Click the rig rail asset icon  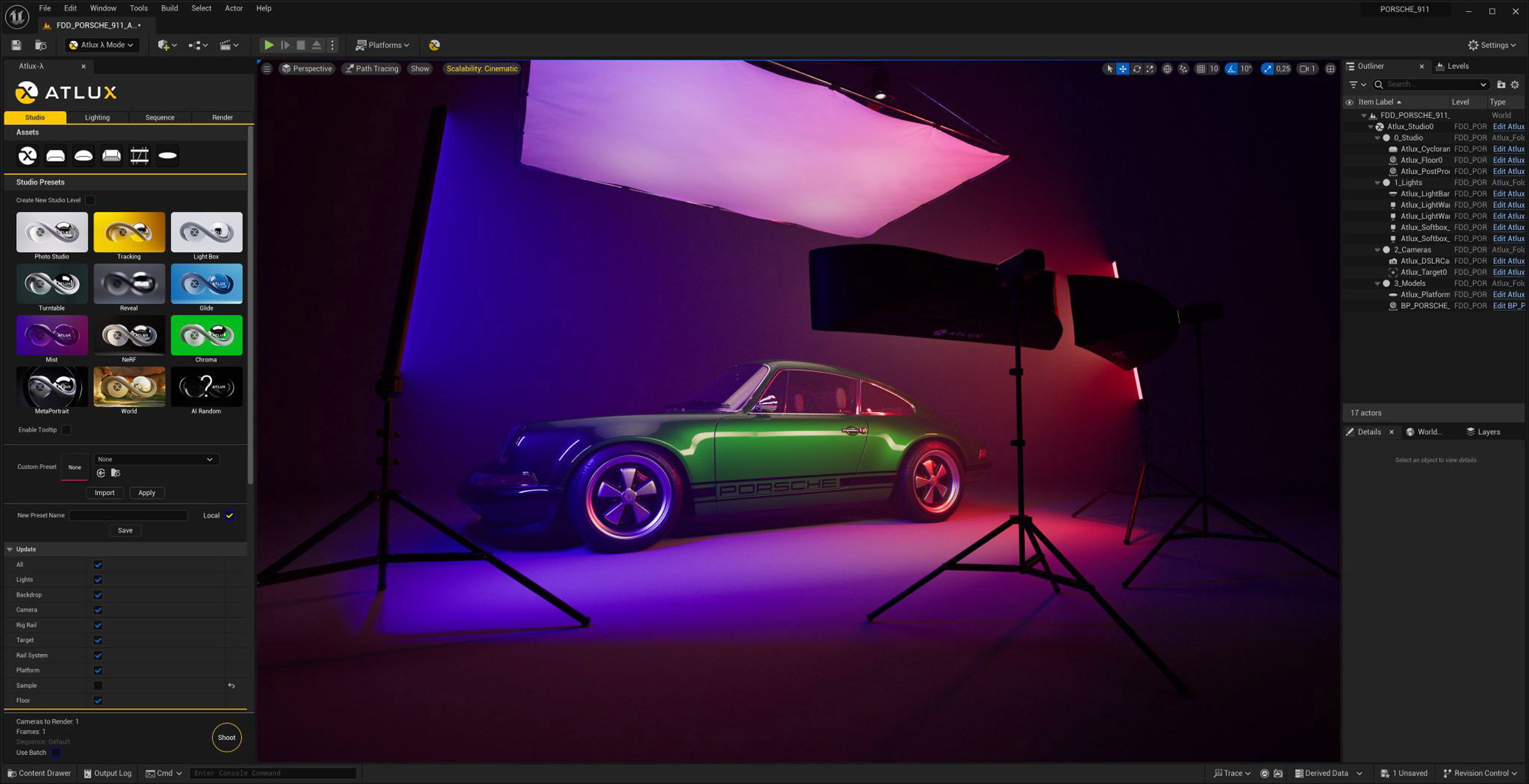(139, 156)
